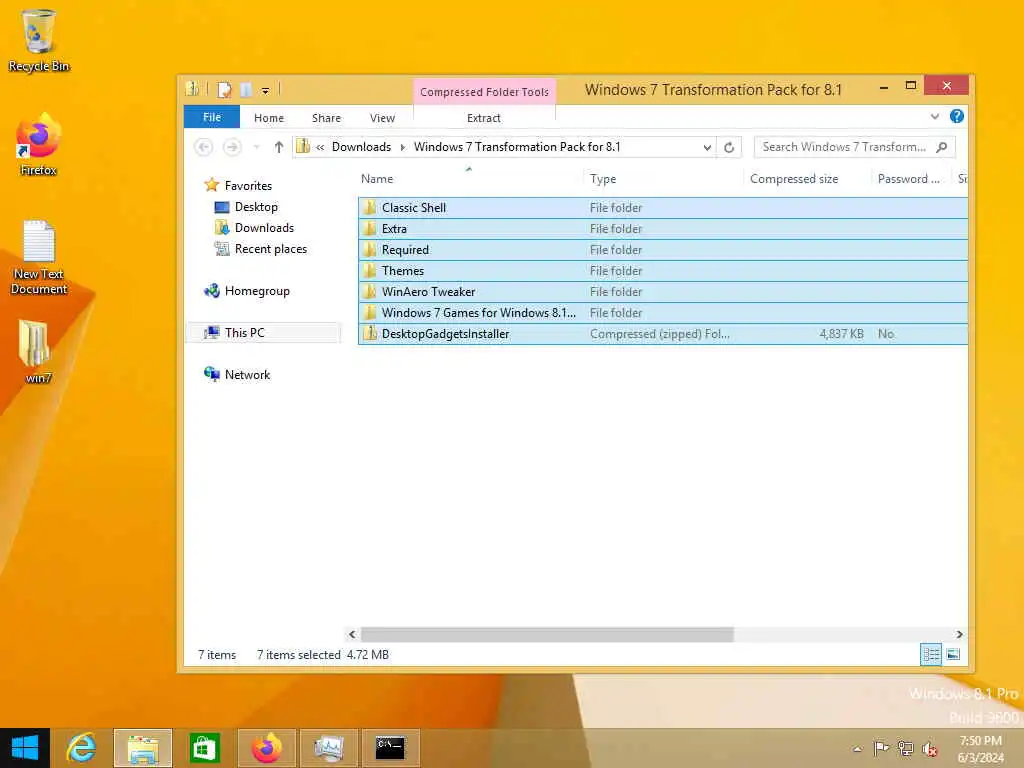Viewport: 1024px width, 768px height.
Task: Click the muted volume tray icon
Action: 929,749
